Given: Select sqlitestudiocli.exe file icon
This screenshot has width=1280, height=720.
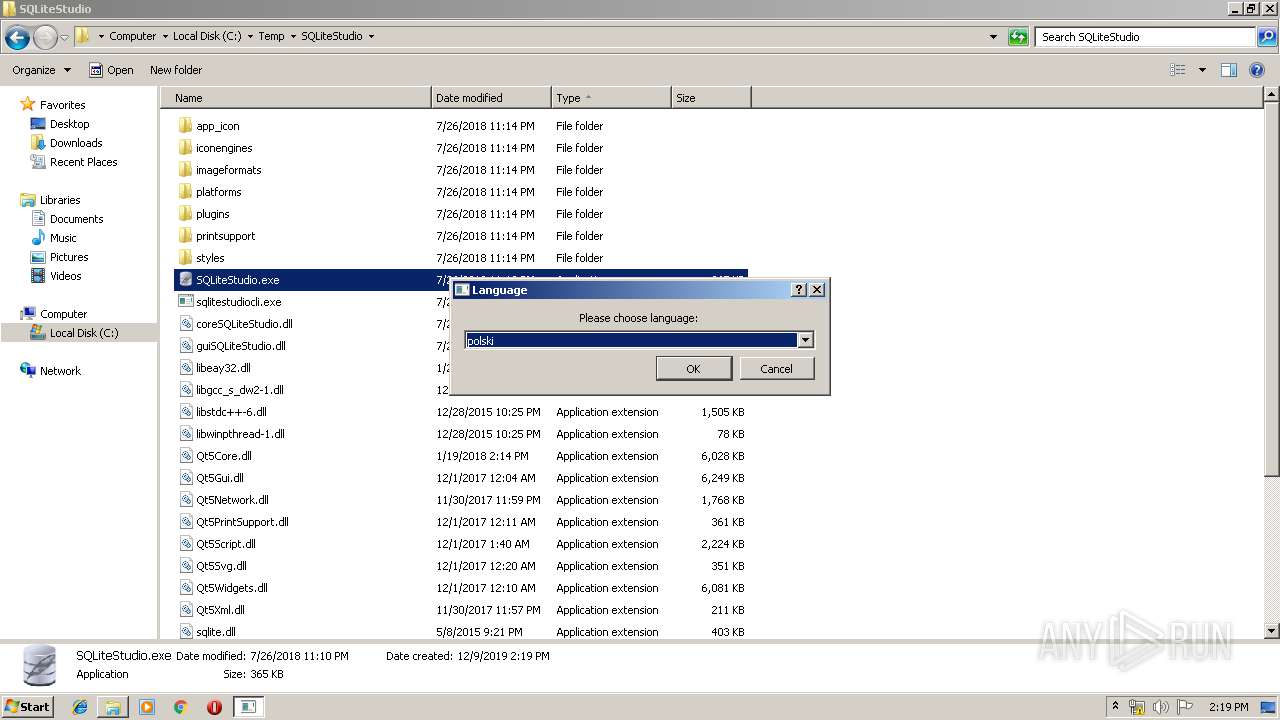Looking at the screenshot, I should tap(185, 302).
